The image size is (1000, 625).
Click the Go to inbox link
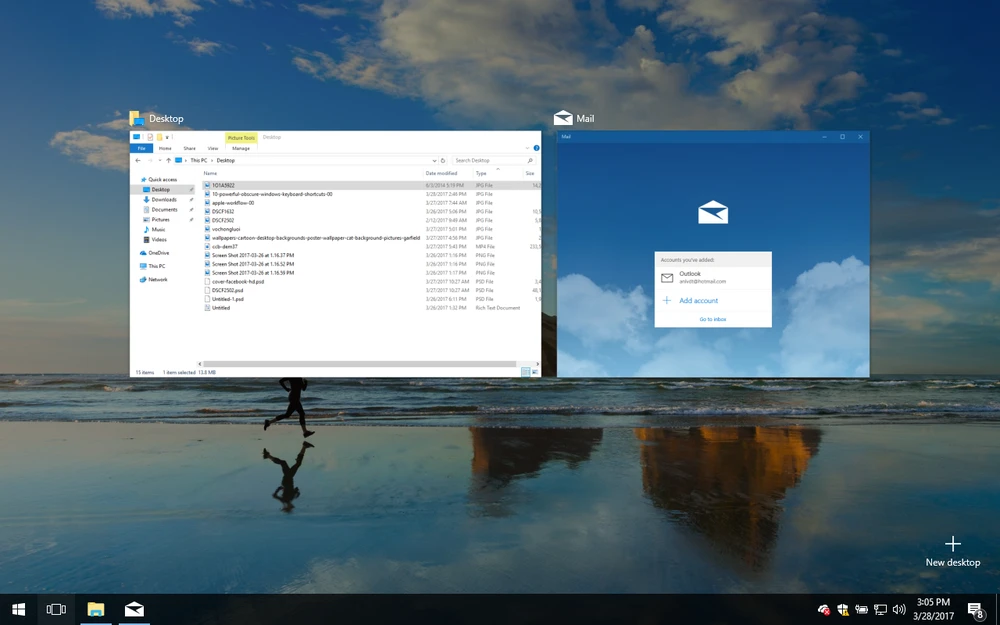coord(713,319)
